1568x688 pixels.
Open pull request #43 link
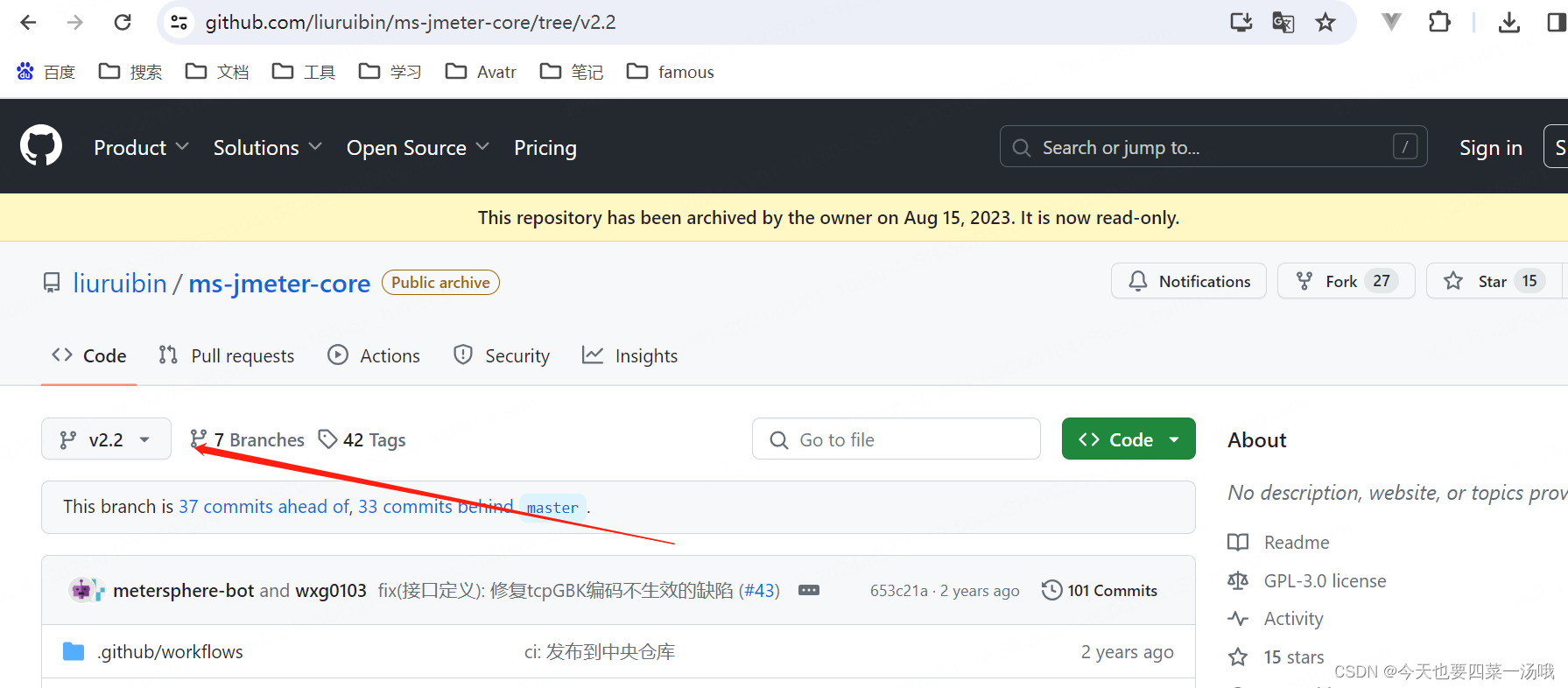coord(759,591)
